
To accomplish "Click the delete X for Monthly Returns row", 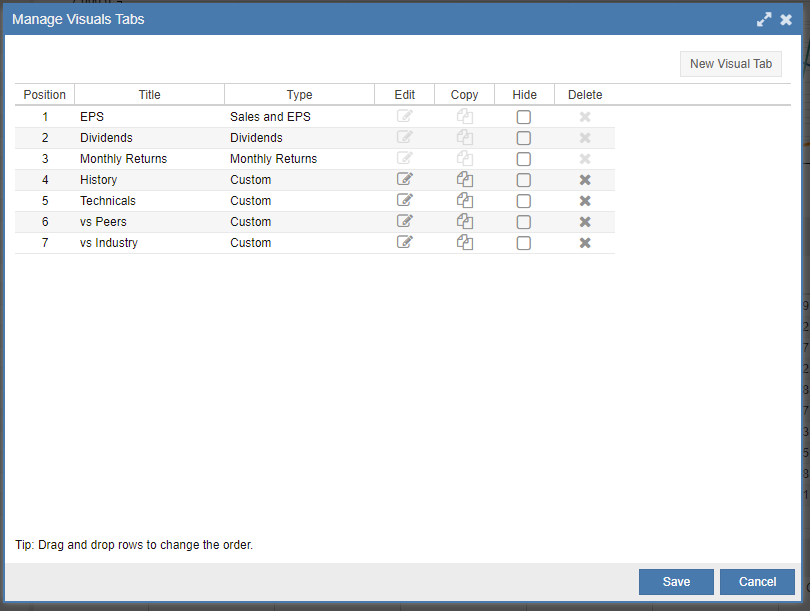I will pyautogui.click(x=585, y=159).
